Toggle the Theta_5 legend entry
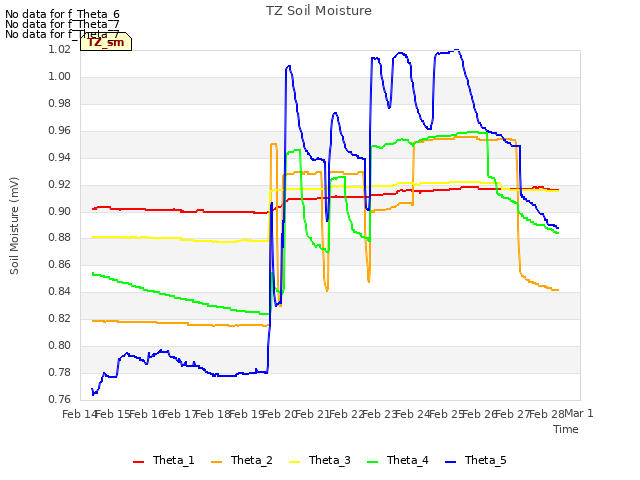The image size is (640, 480). (x=476, y=460)
